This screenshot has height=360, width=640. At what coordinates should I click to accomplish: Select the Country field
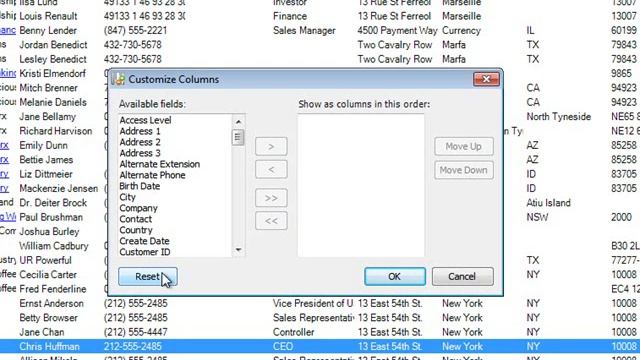pyautogui.click(x=136, y=230)
